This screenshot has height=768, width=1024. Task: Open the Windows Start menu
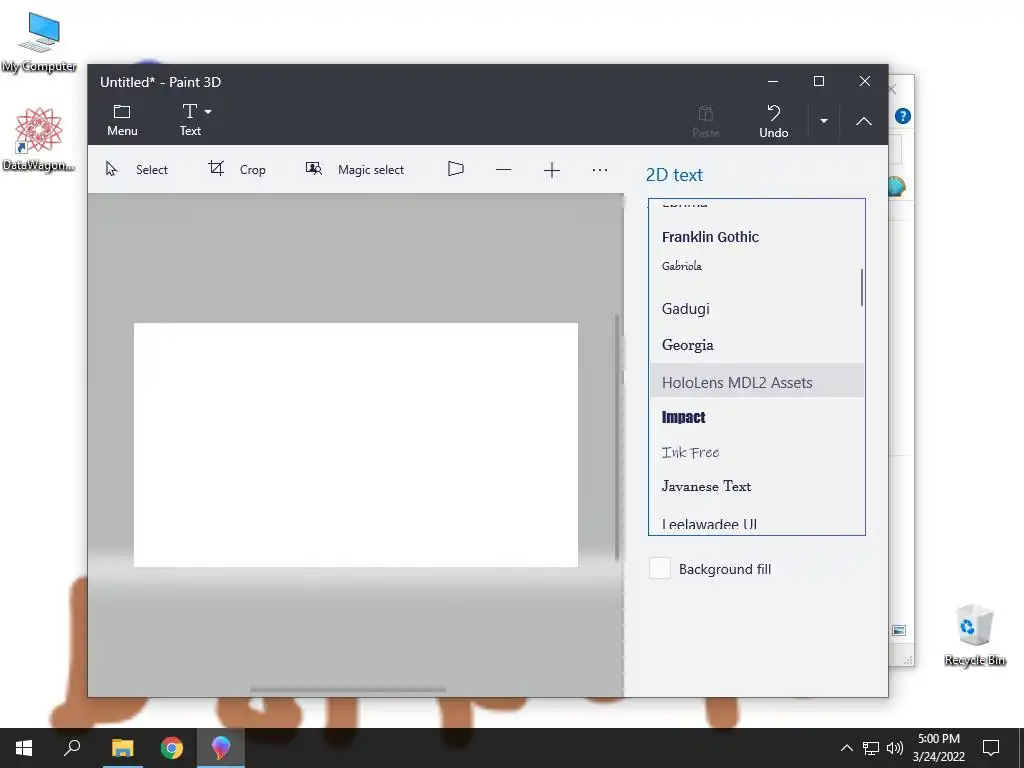24,748
